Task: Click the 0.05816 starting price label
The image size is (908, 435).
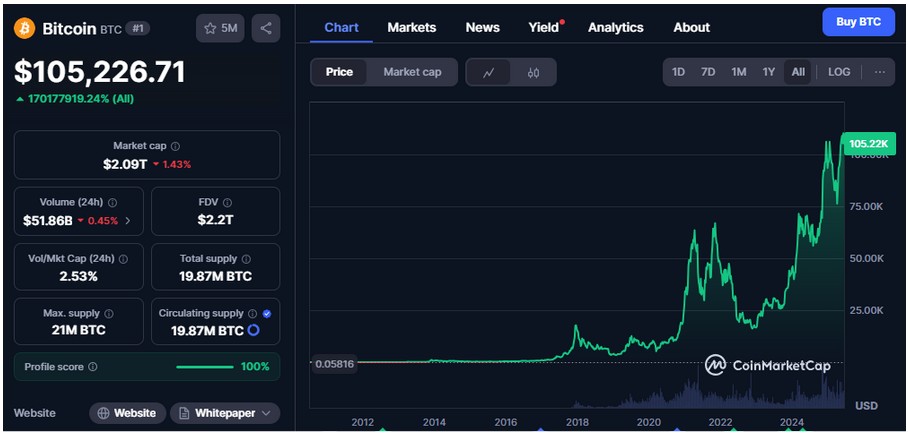Action: [334, 364]
